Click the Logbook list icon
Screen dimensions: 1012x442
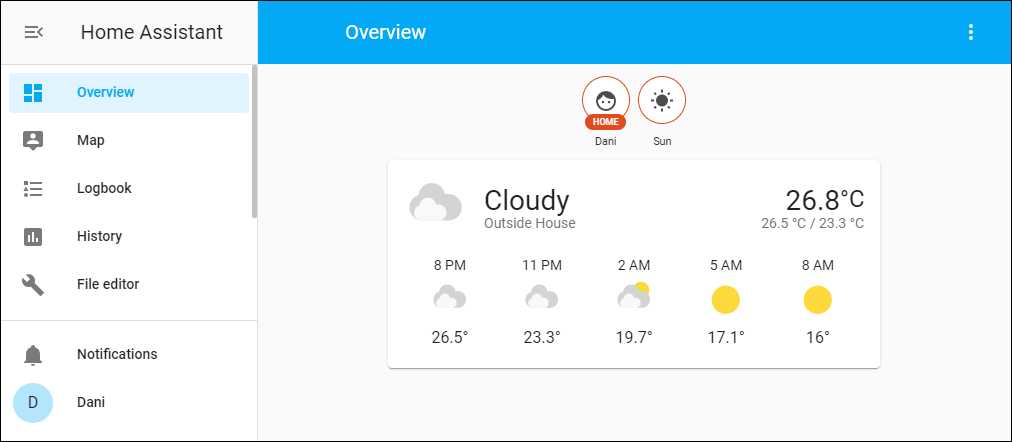pos(33,188)
